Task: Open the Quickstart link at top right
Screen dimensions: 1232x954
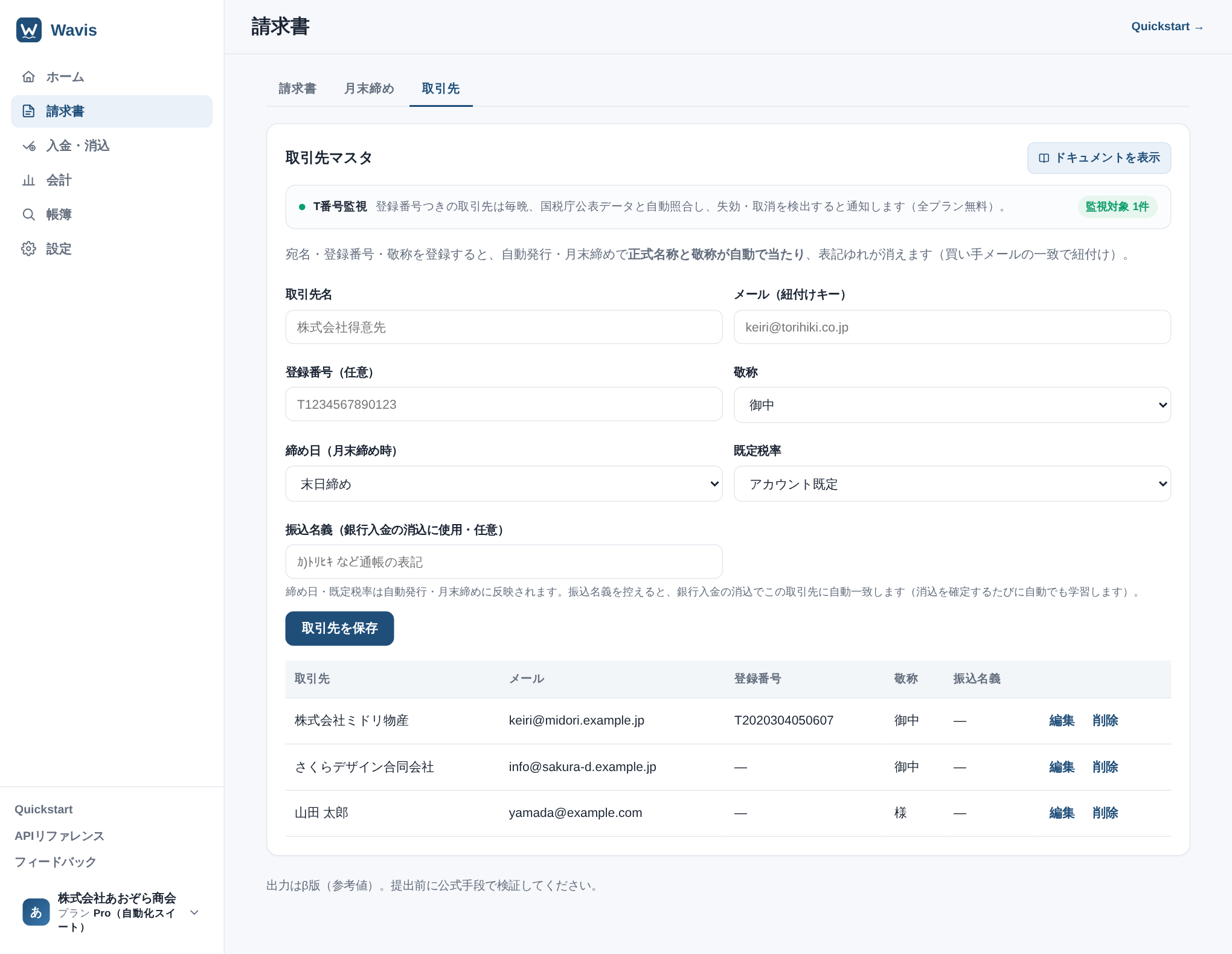Action: point(1167,27)
